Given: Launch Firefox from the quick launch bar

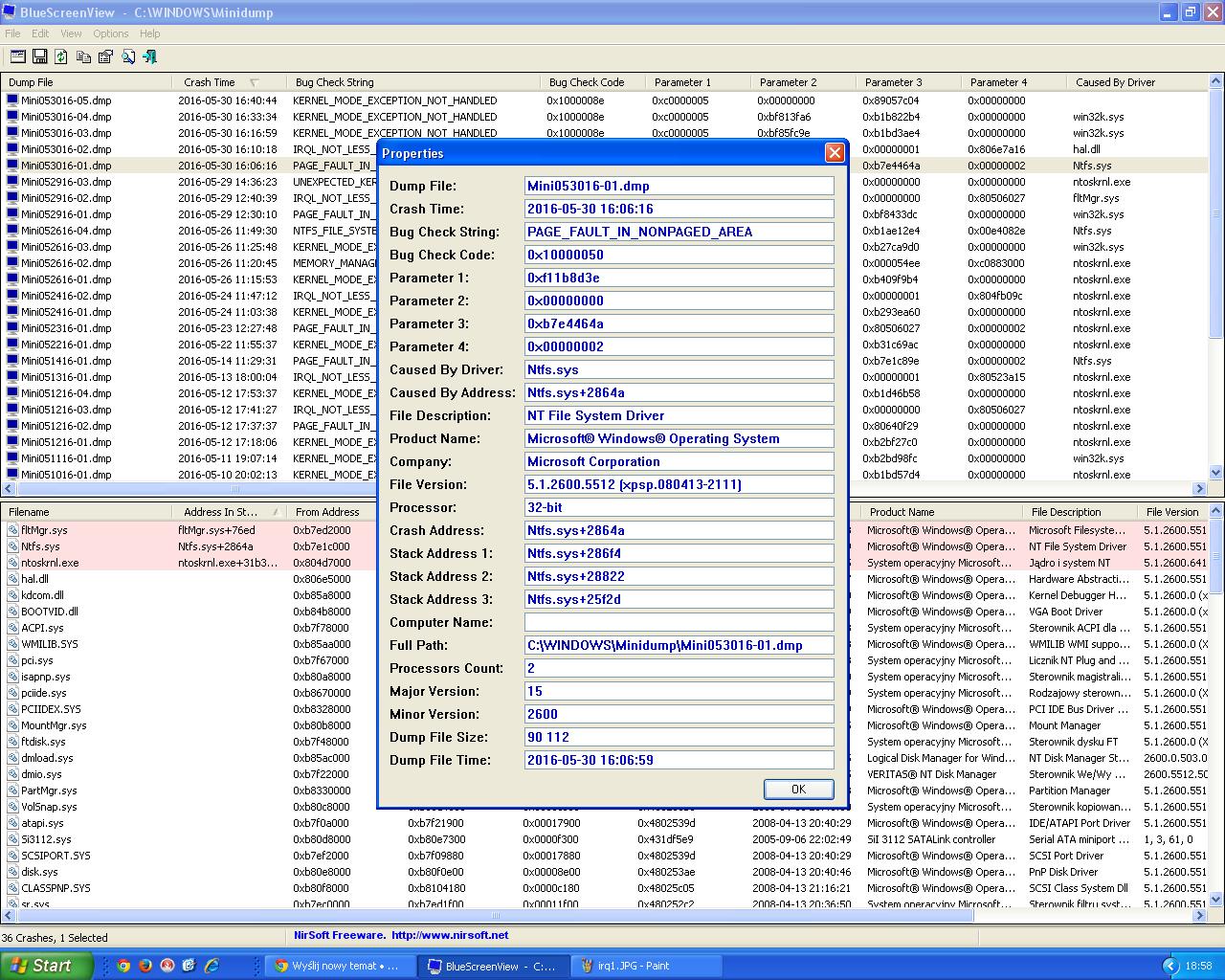Looking at the screenshot, I should 145,966.
